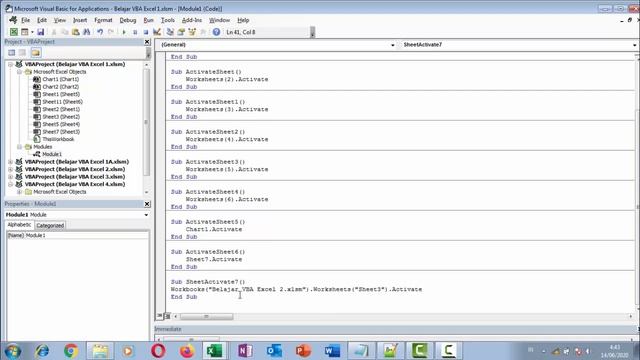640x360 pixels.
Task: Switch to Procedure View button in code pane
Action: pos(160,316)
